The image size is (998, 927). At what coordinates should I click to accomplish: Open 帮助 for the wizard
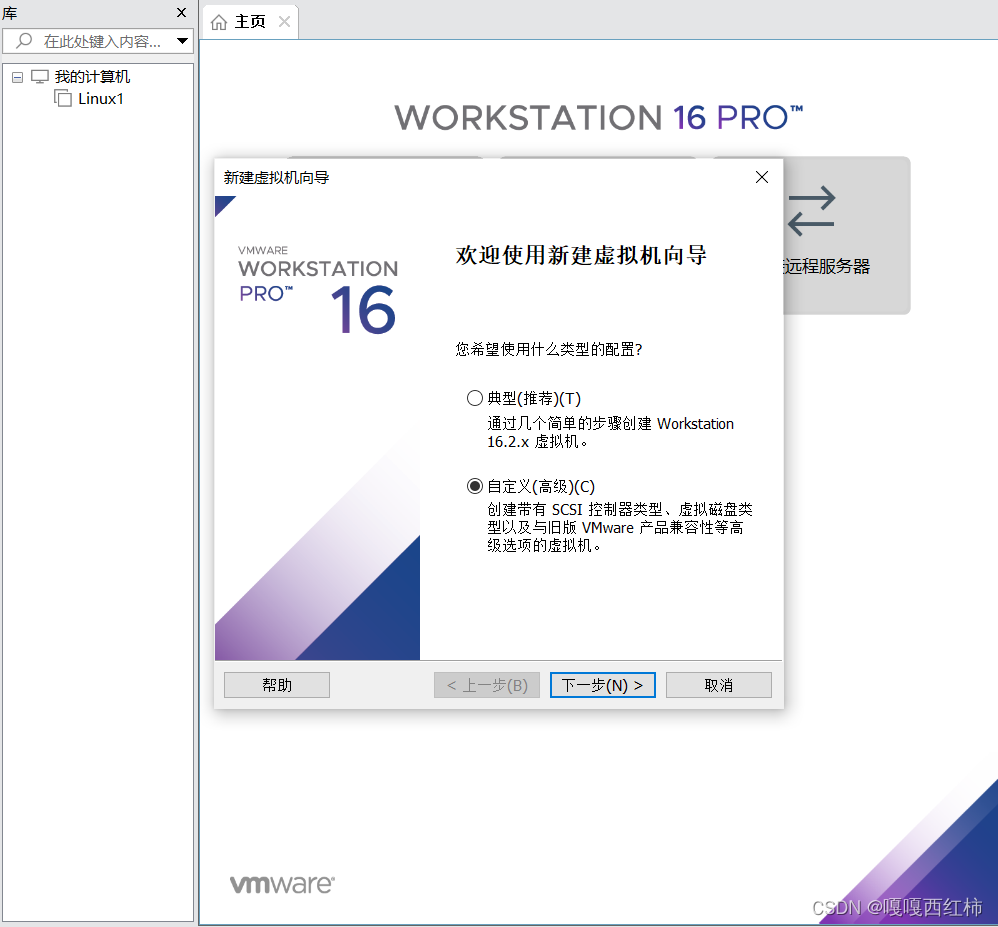[x=277, y=685]
